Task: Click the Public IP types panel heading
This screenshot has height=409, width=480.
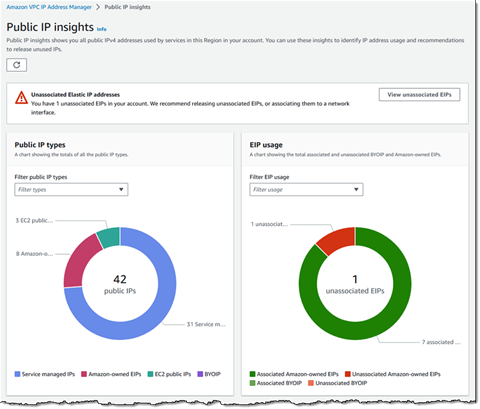Action: coord(40,145)
